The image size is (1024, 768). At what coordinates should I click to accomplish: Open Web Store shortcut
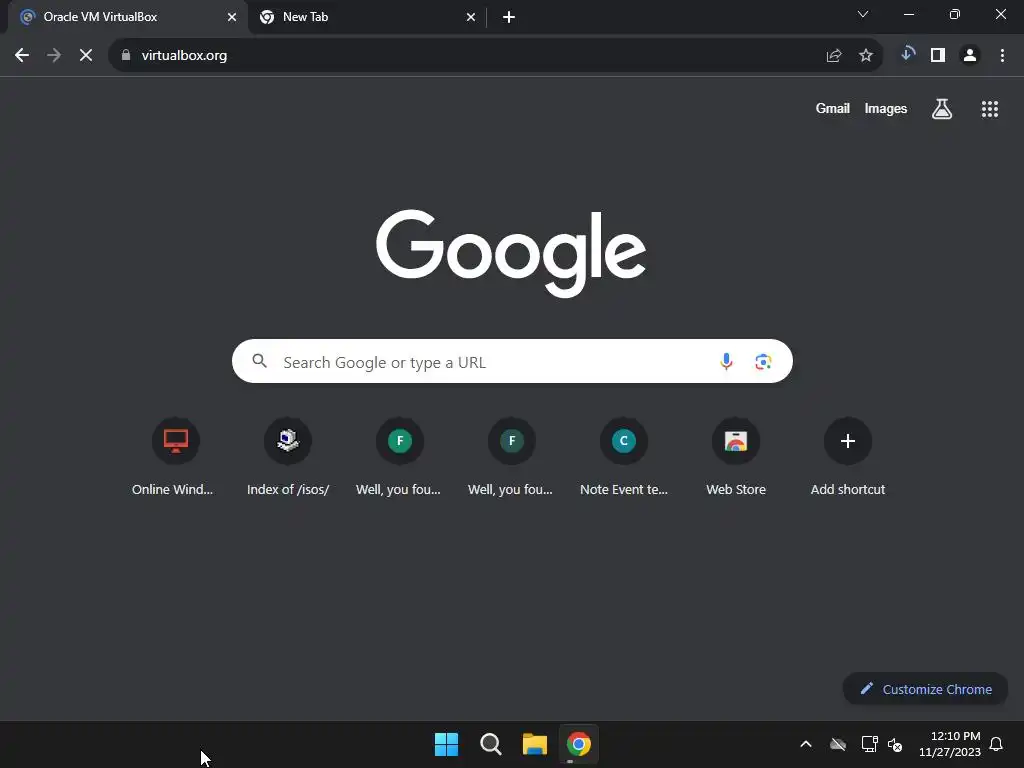click(735, 456)
